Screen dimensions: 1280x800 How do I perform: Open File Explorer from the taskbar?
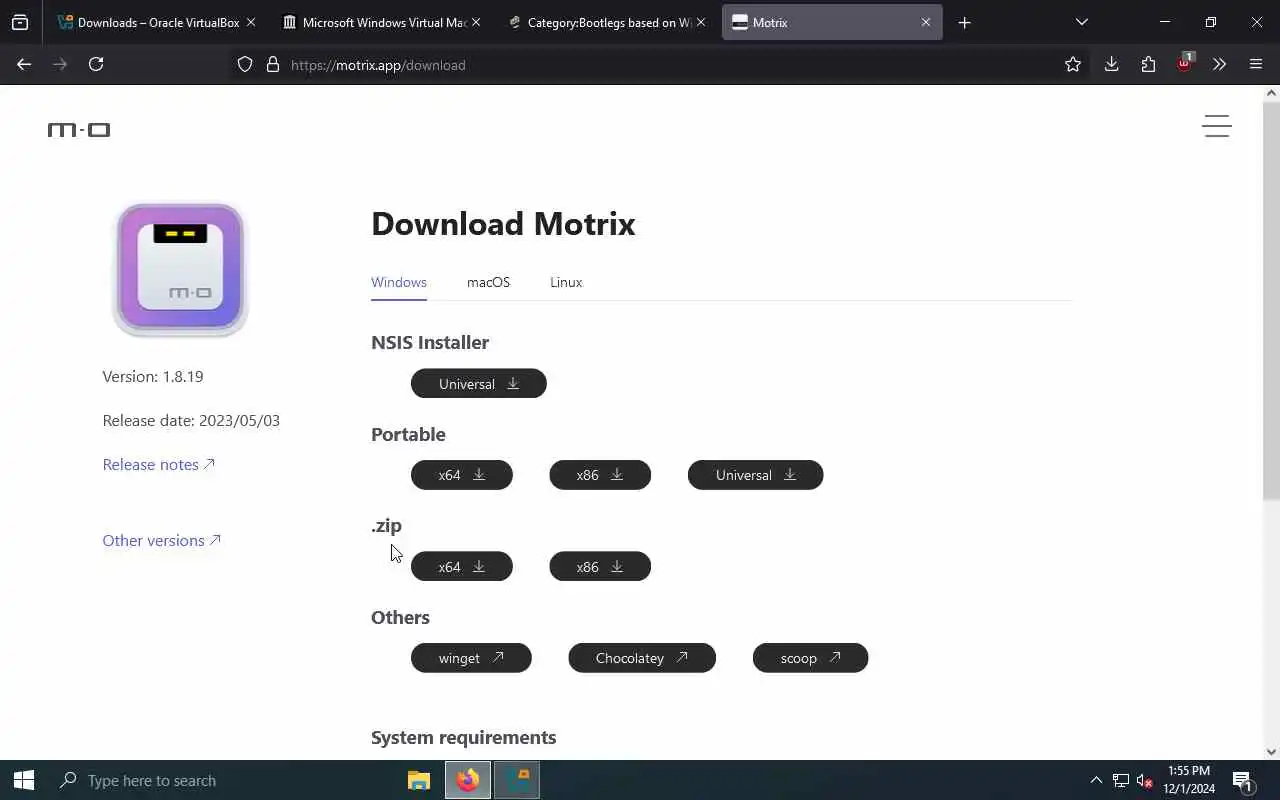pos(418,780)
